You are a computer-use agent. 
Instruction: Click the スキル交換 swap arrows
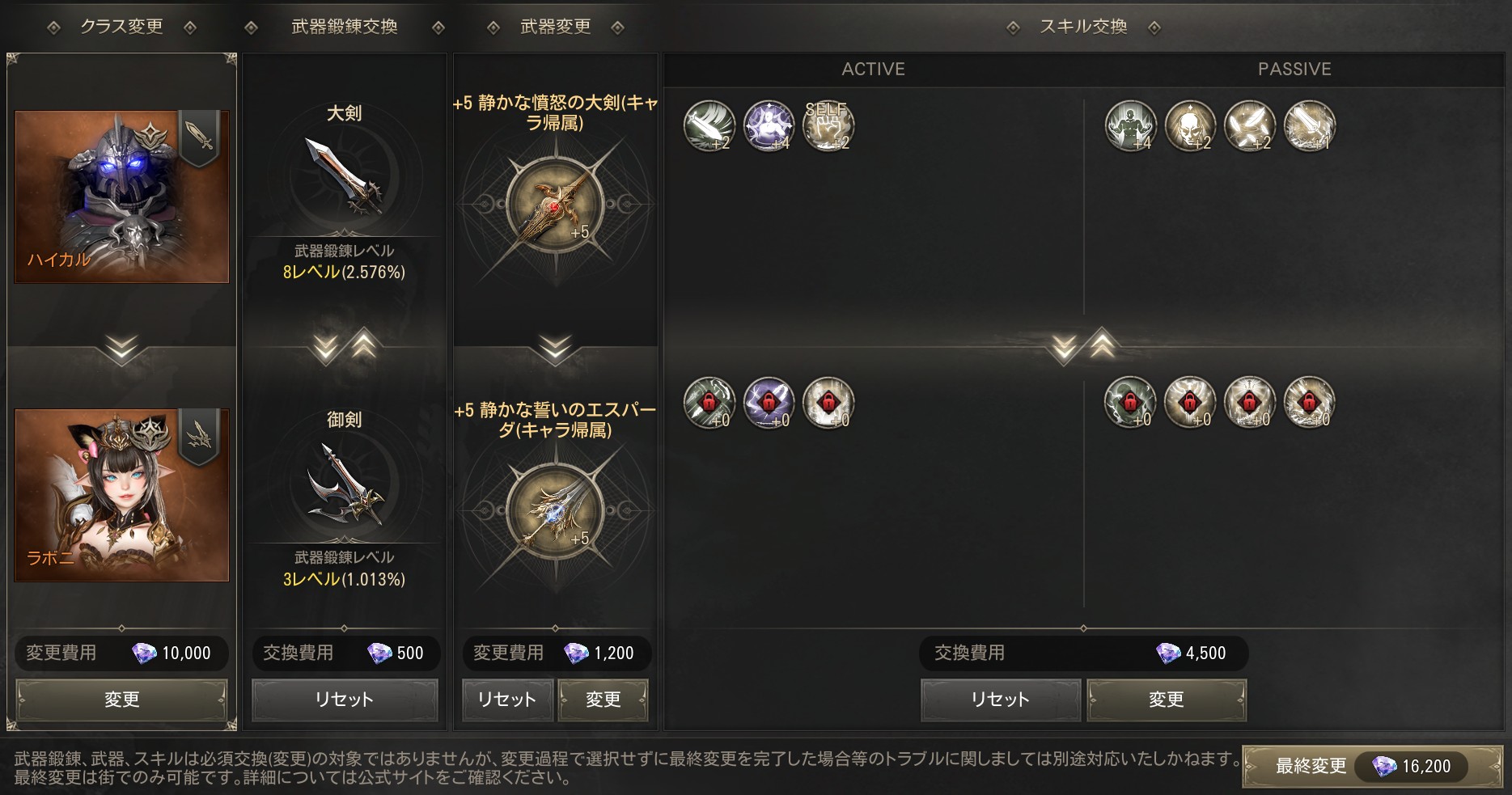pos(1082,347)
